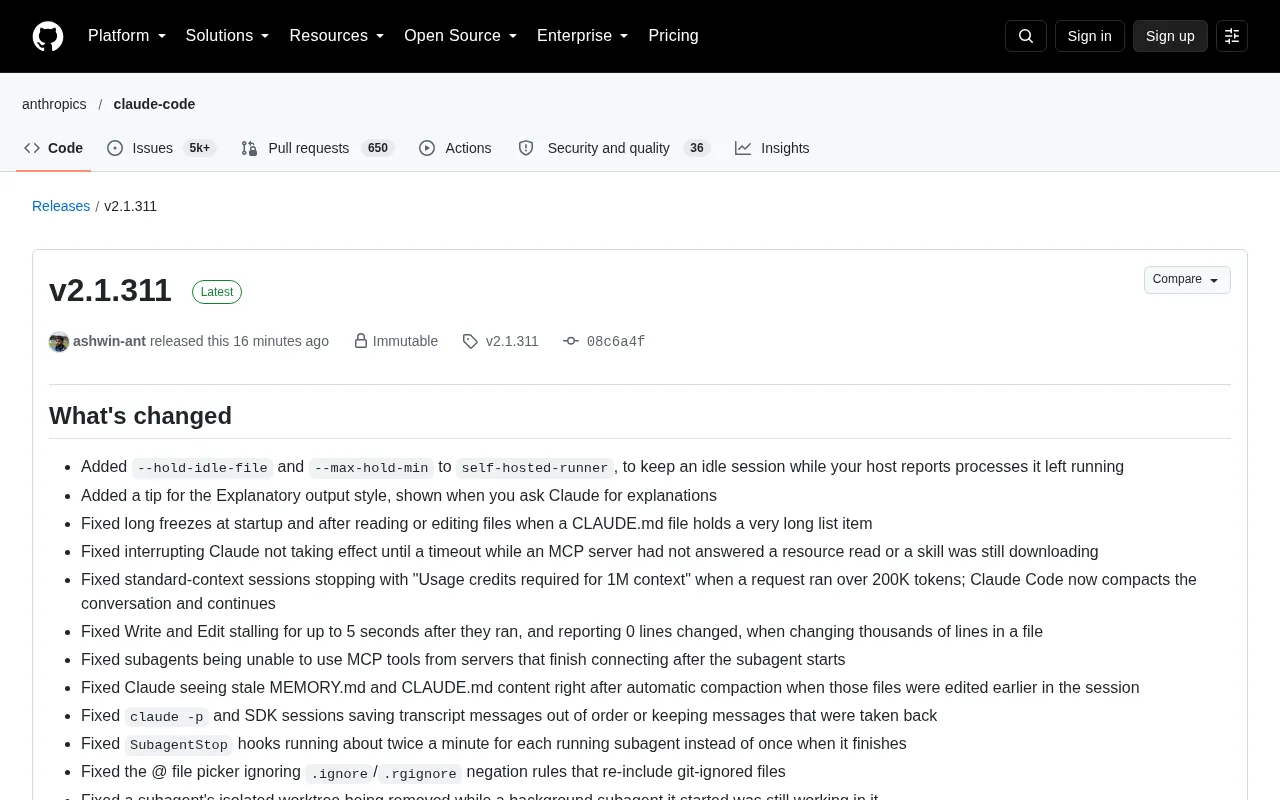The image size is (1280, 800).
Task: Click the tag icon beside v2.1.311
Action: coord(470,341)
